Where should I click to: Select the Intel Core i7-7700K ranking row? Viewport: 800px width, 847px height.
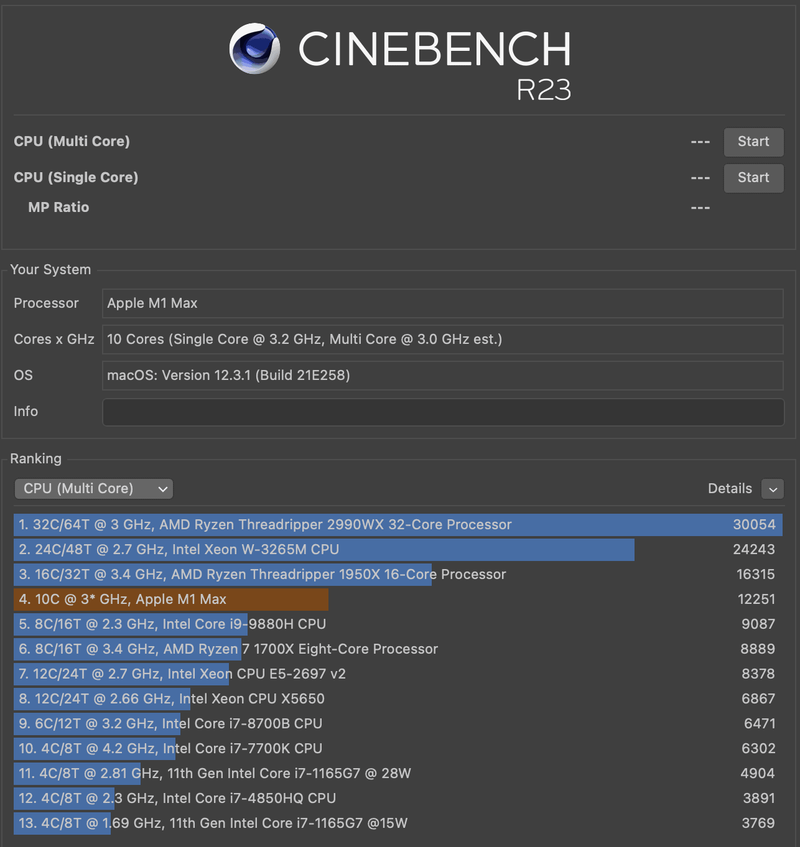point(398,749)
